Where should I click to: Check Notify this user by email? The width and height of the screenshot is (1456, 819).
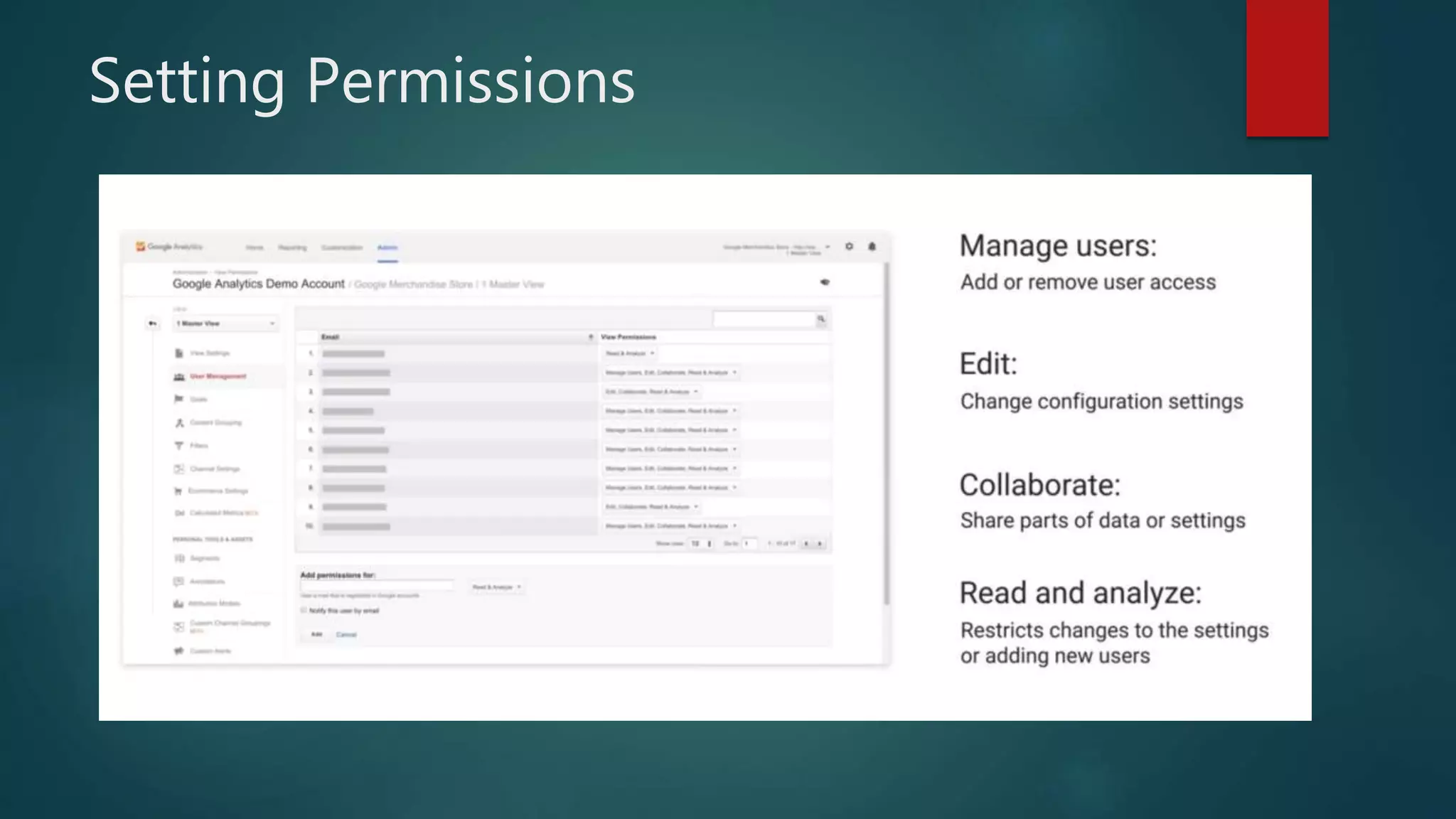tap(304, 610)
